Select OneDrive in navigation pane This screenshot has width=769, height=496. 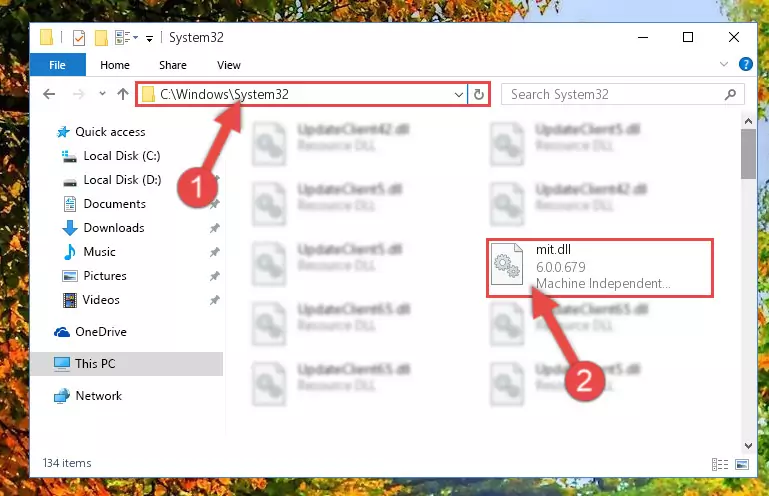pos(101,332)
